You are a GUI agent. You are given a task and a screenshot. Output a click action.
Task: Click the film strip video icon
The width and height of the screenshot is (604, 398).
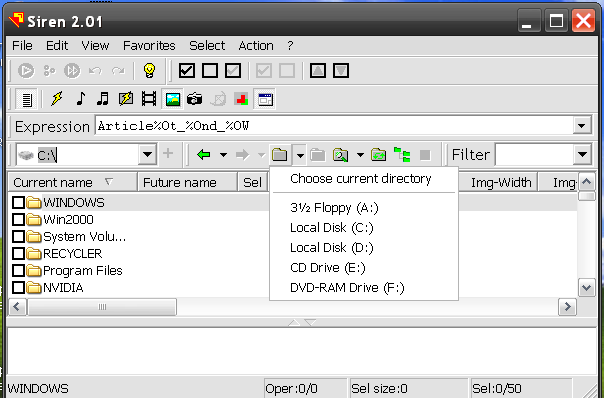coord(149,99)
